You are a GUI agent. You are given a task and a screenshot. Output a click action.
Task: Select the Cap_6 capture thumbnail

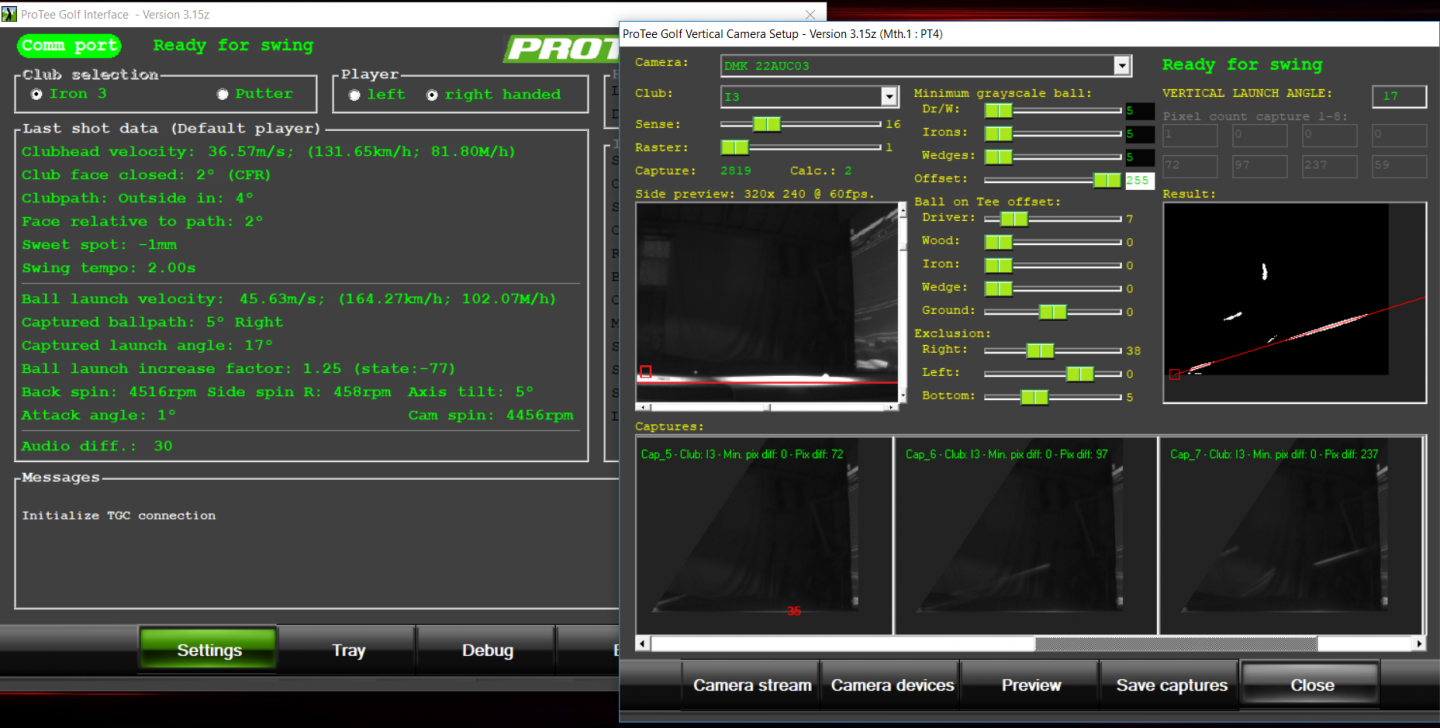[1026, 535]
